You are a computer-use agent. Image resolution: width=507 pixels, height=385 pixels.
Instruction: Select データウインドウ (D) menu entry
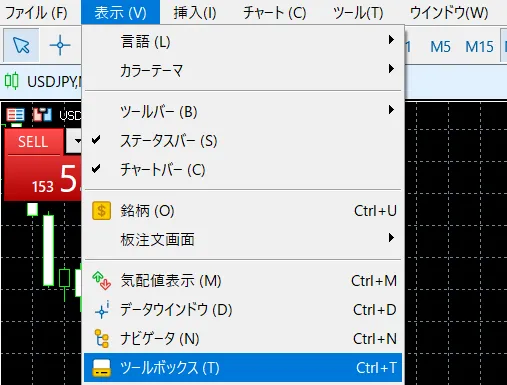[243, 310]
